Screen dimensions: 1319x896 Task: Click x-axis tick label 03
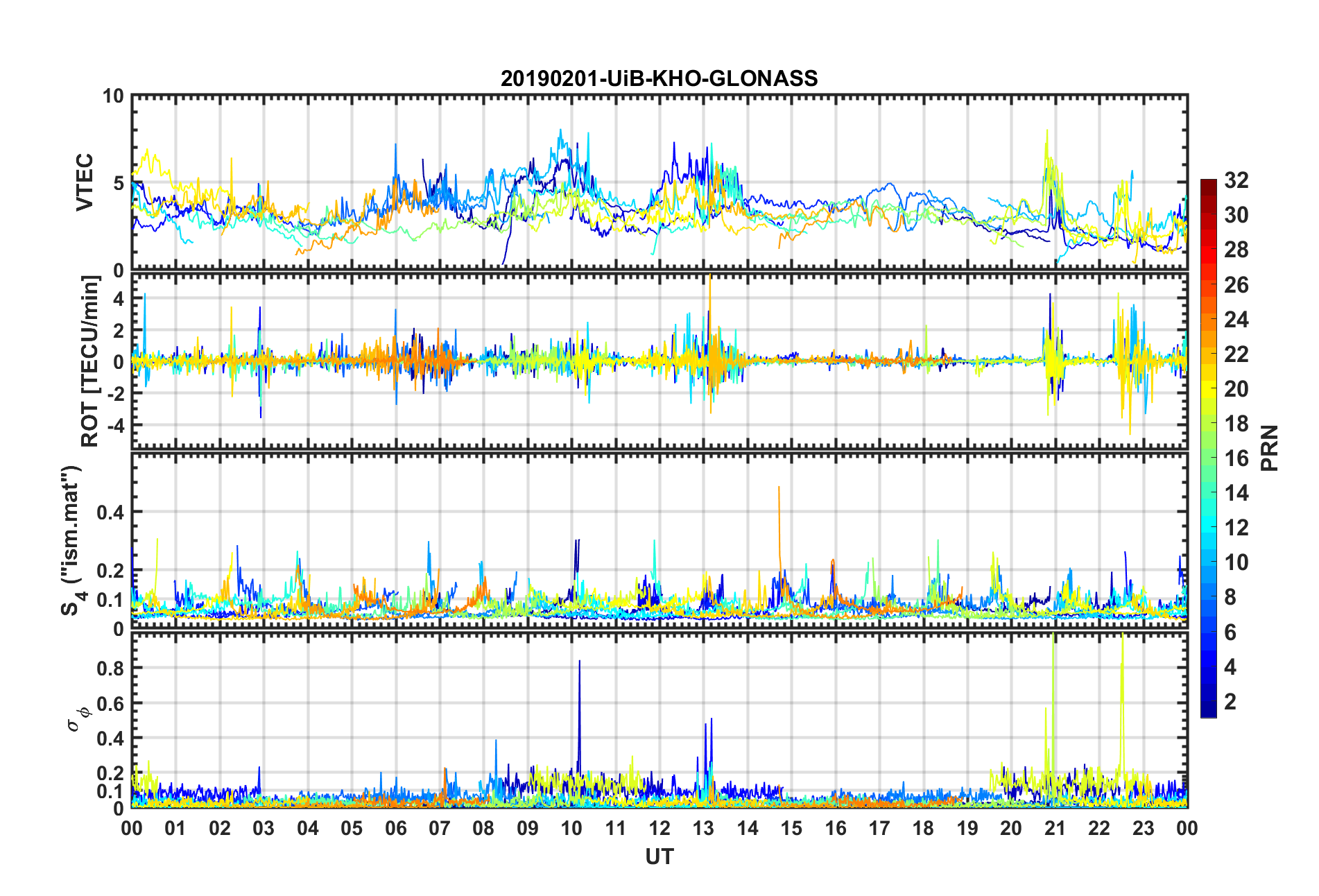(x=264, y=828)
